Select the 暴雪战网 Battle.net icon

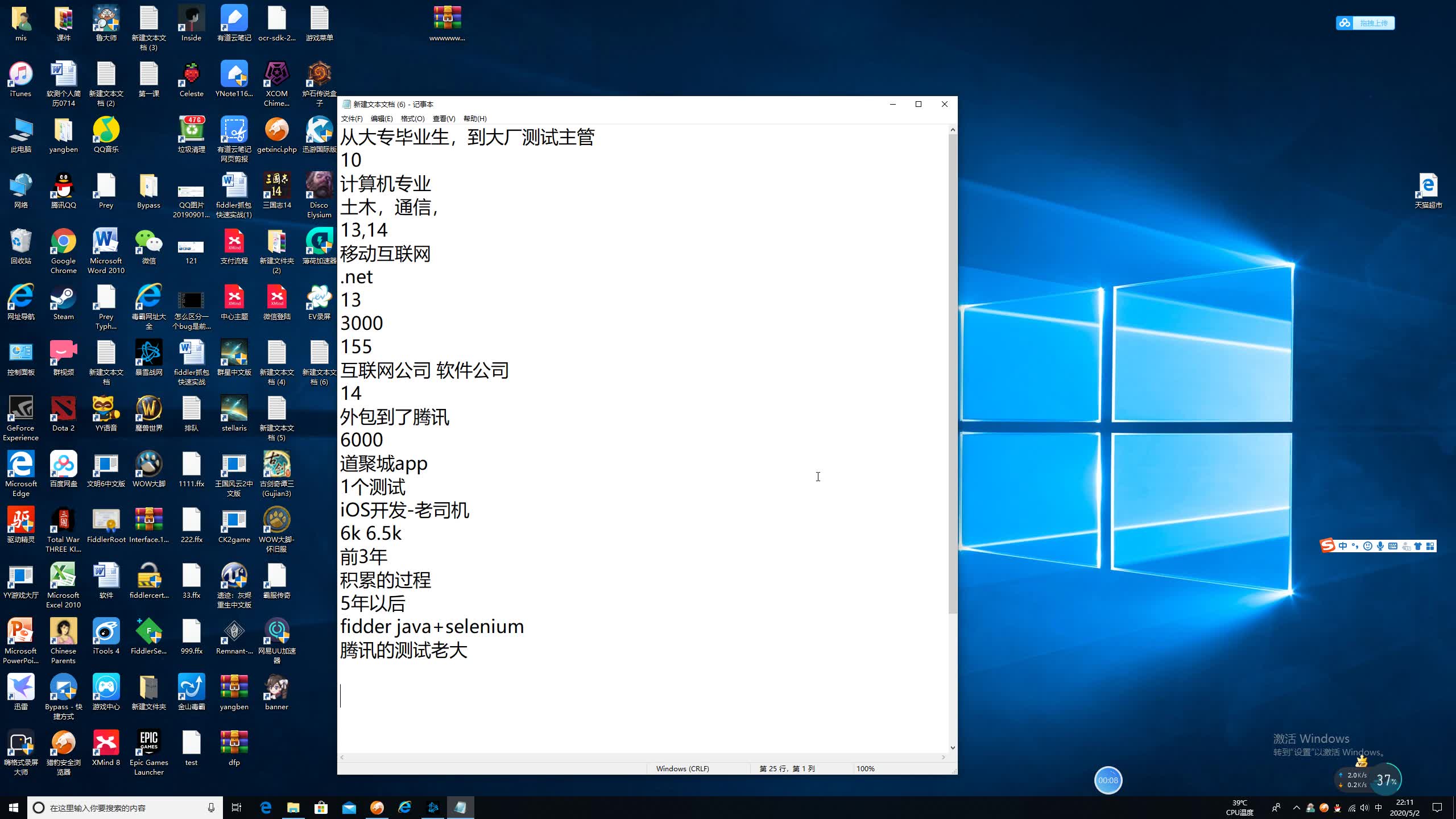149,358
